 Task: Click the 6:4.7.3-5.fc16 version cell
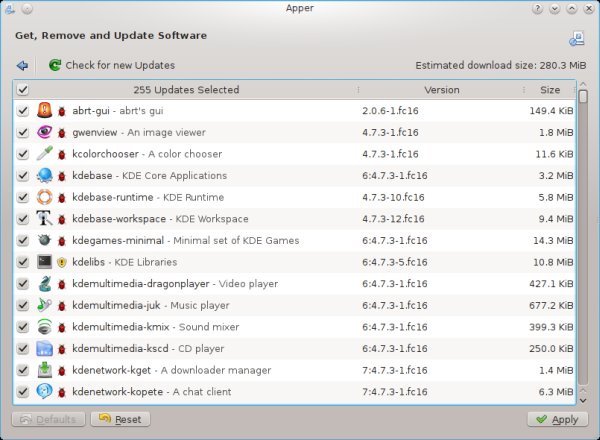pyautogui.click(x=395, y=262)
